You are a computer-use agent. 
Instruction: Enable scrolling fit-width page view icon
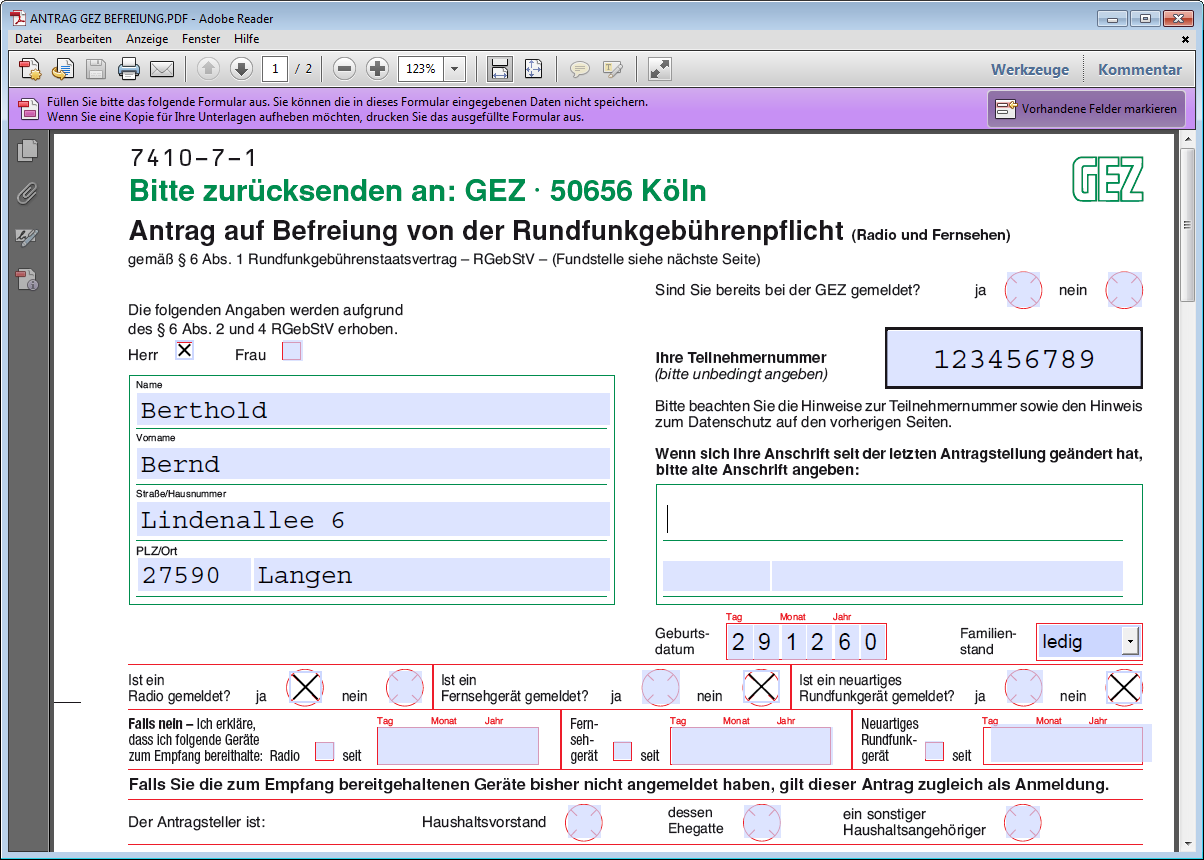(499, 69)
